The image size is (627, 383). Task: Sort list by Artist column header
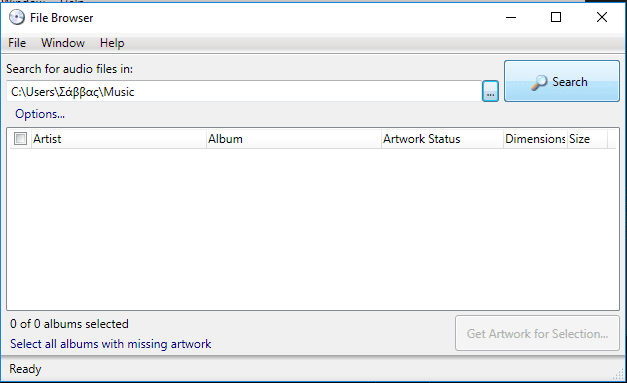pyautogui.click(x=119, y=139)
